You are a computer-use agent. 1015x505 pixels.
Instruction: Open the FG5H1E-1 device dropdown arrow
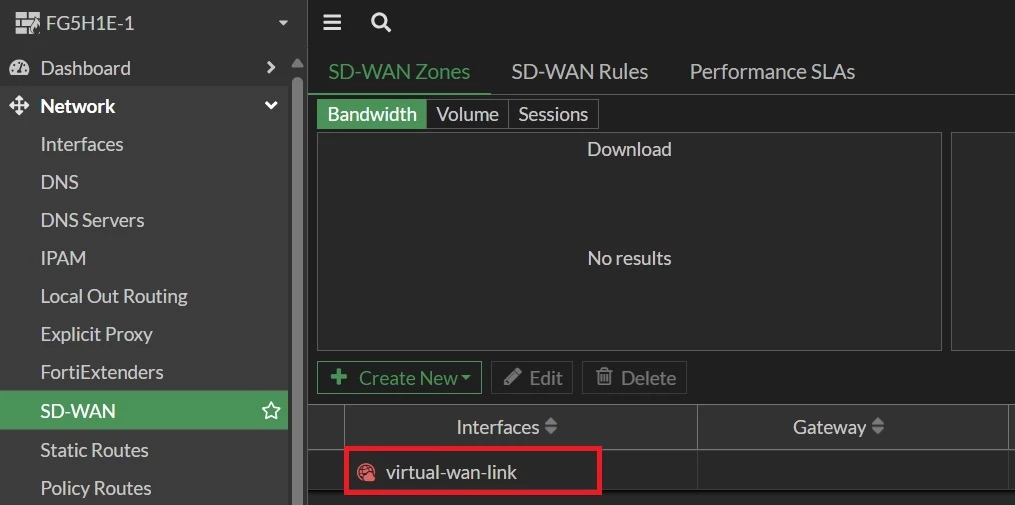(x=283, y=23)
